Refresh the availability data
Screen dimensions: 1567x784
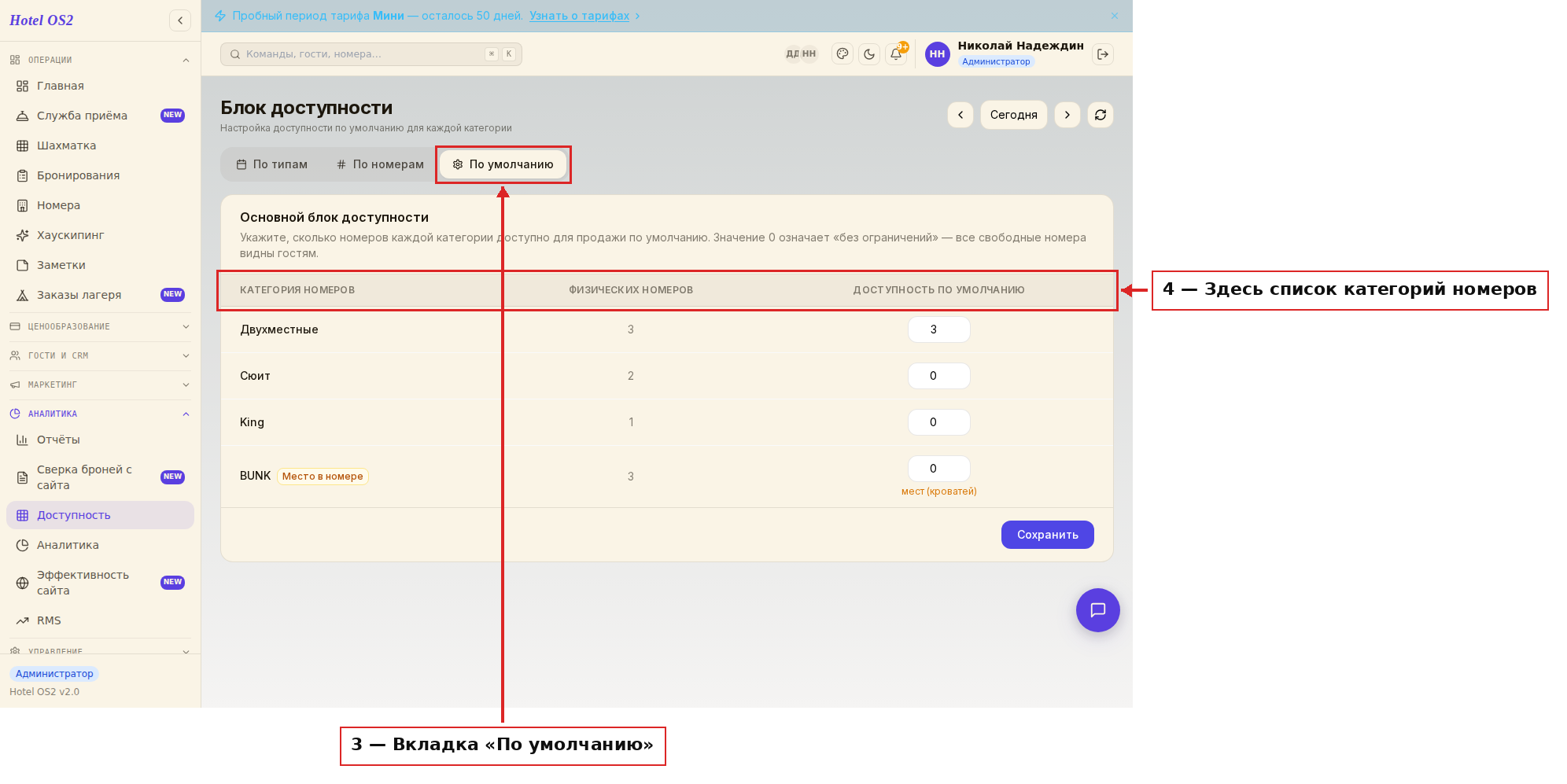click(1101, 115)
